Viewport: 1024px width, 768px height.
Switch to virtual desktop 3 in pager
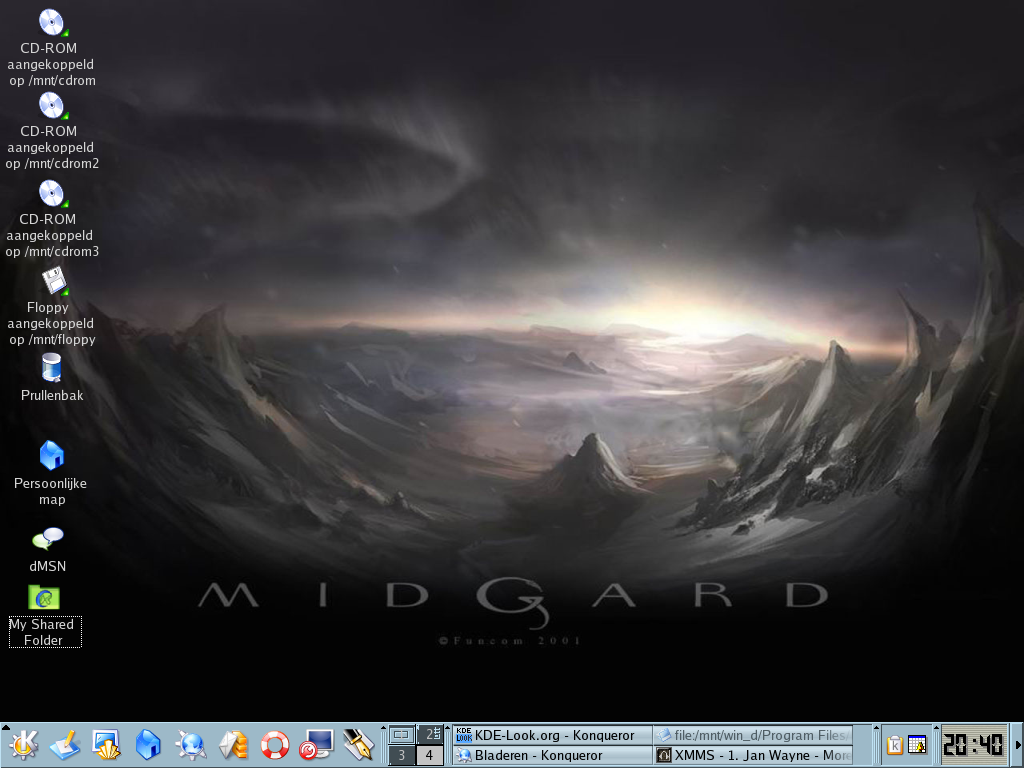pos(402,756)
